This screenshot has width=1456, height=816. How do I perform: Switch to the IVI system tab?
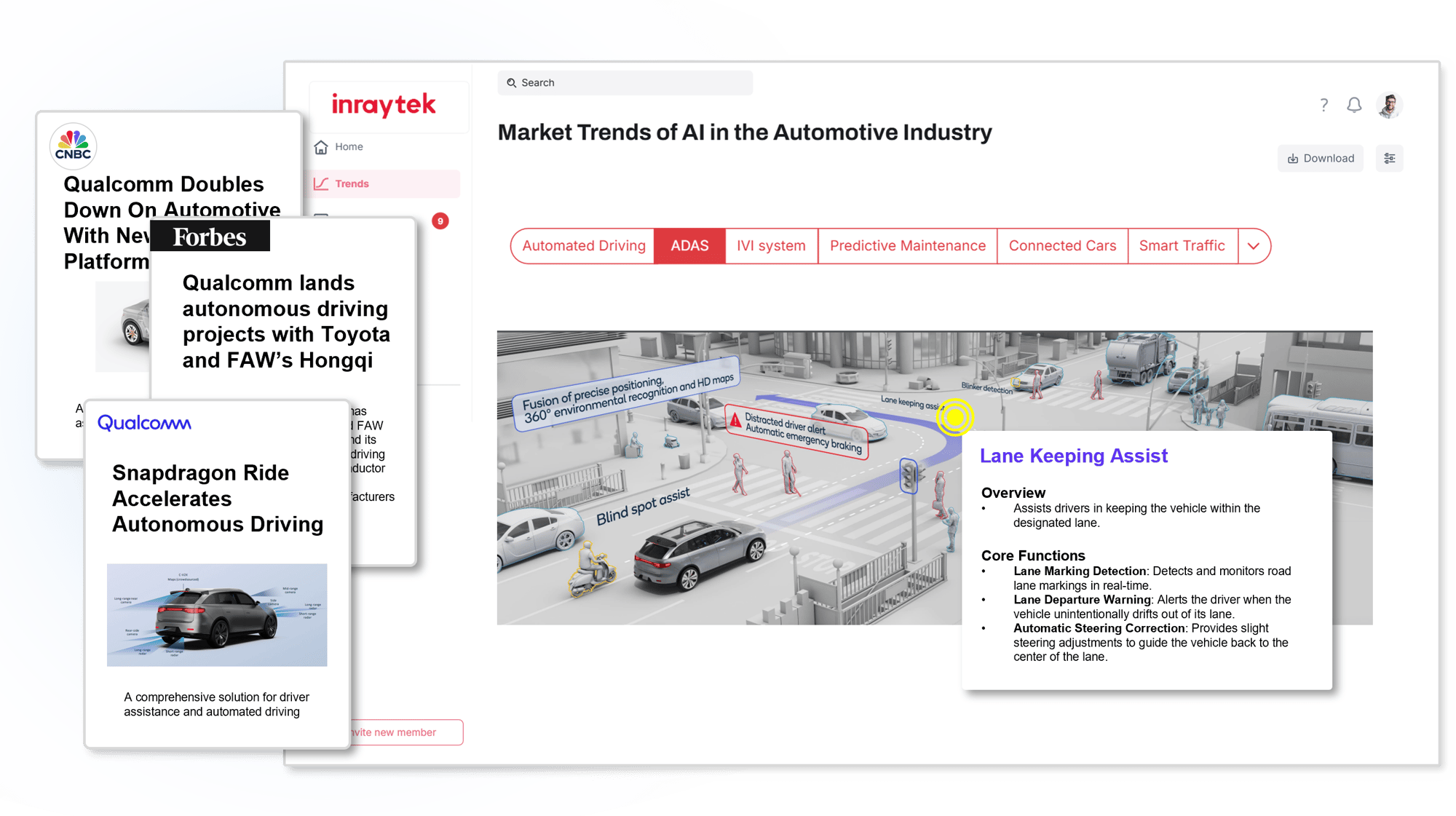(x=771, y=246)
